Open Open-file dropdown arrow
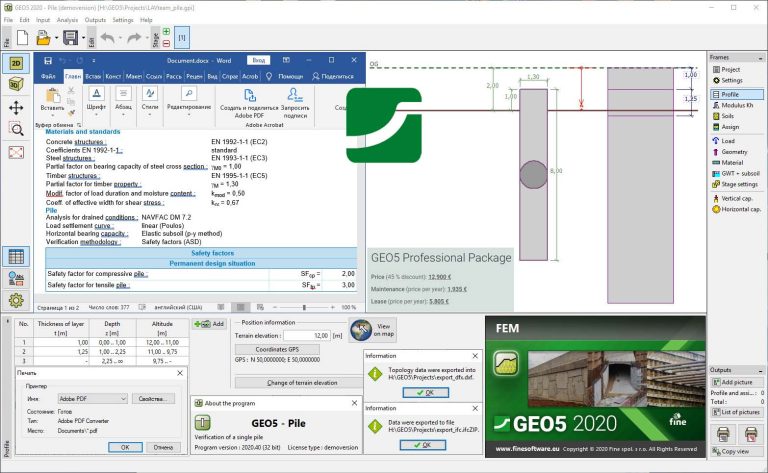This screenshot has width=768, height=473. [x=56, y=38]
